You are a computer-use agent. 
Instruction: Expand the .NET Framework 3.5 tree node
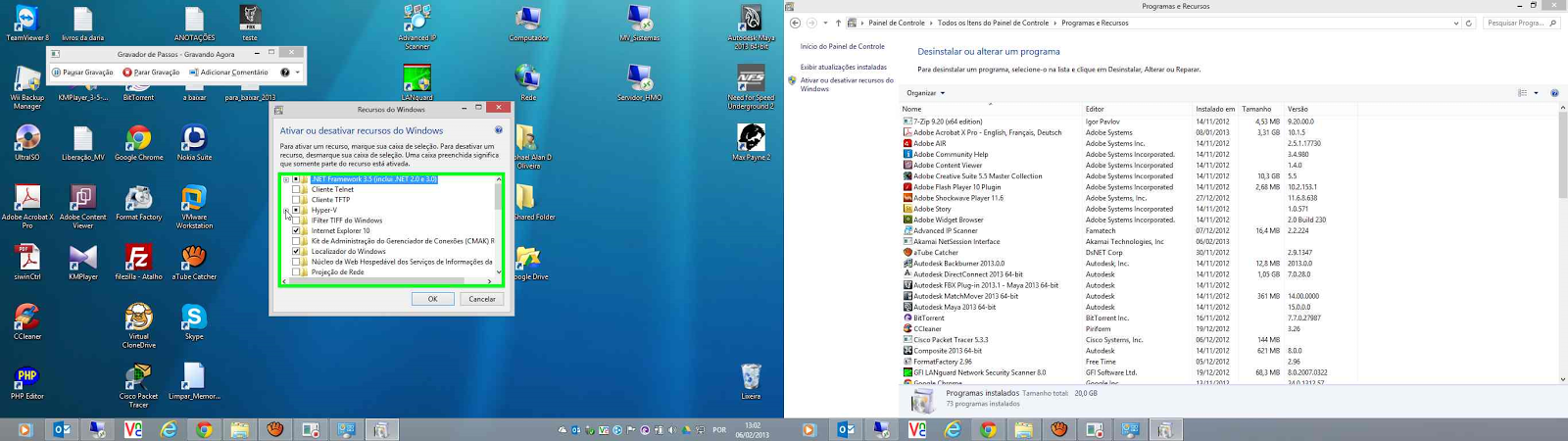[286, 179]
